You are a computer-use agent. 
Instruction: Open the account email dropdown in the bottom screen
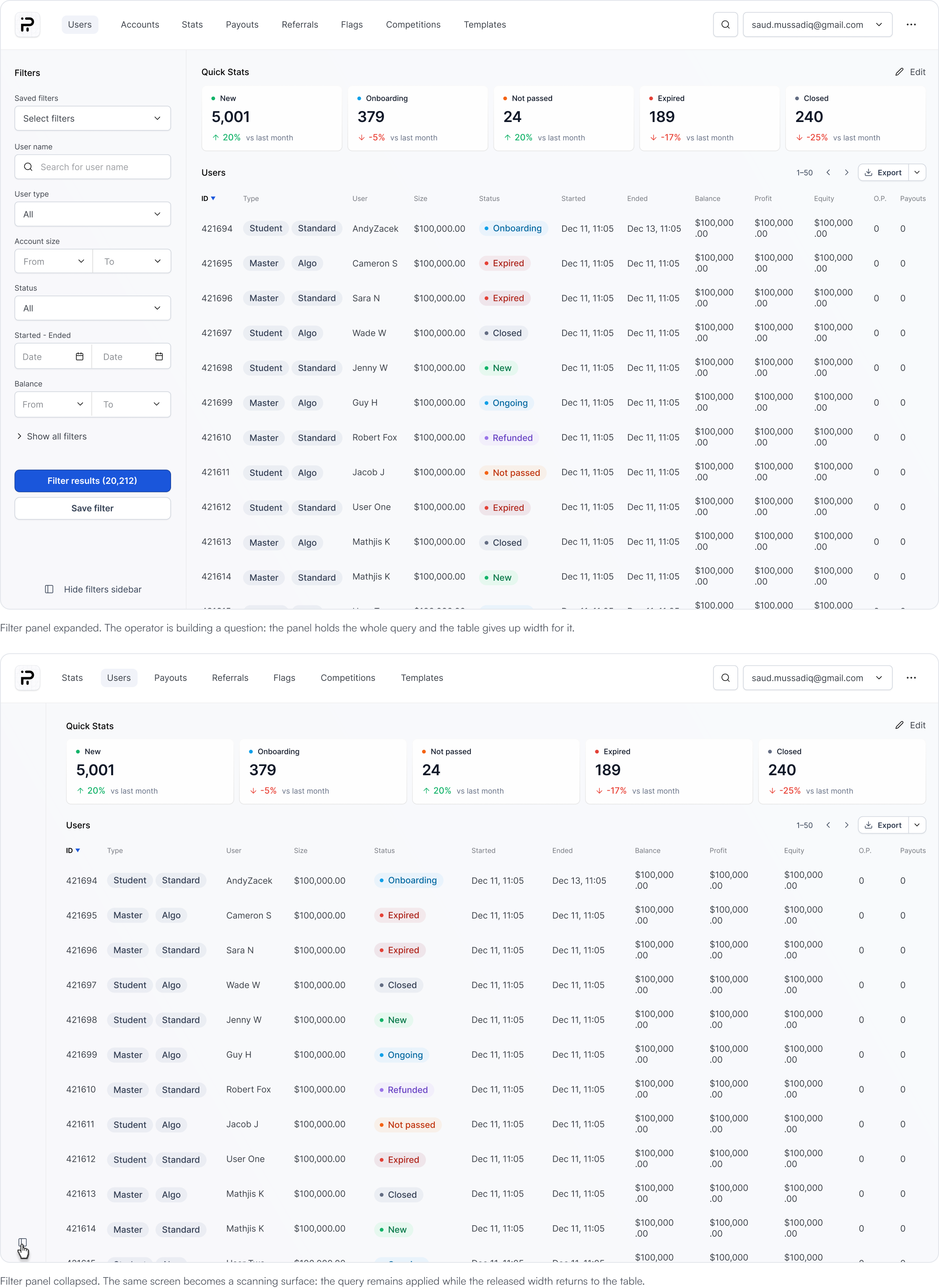click(817, 678)
